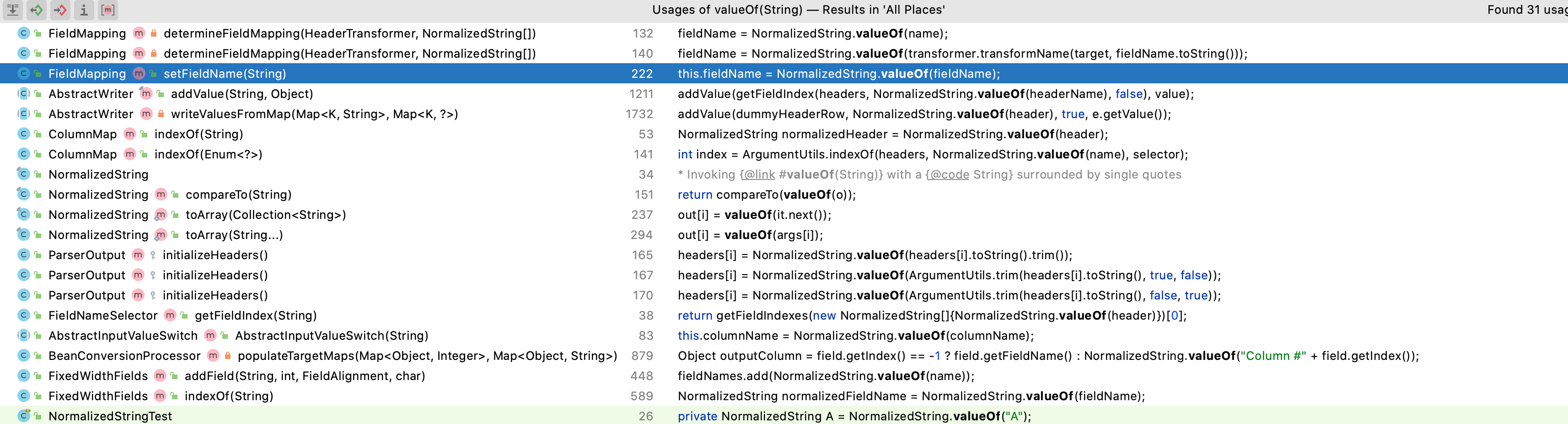Click the 'Found 31 usages' label
This screenshot has width=1568, height=424.
1527,10
